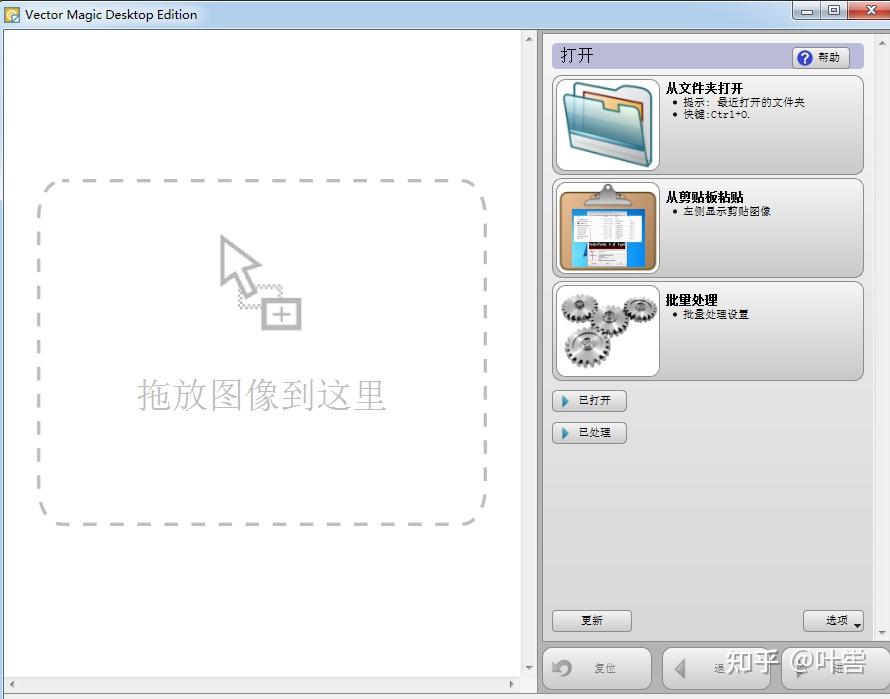This screenshot has height=699, width=890.
Task: Expand the 已处理 (processed) list
Action: (x=589, y=433)
